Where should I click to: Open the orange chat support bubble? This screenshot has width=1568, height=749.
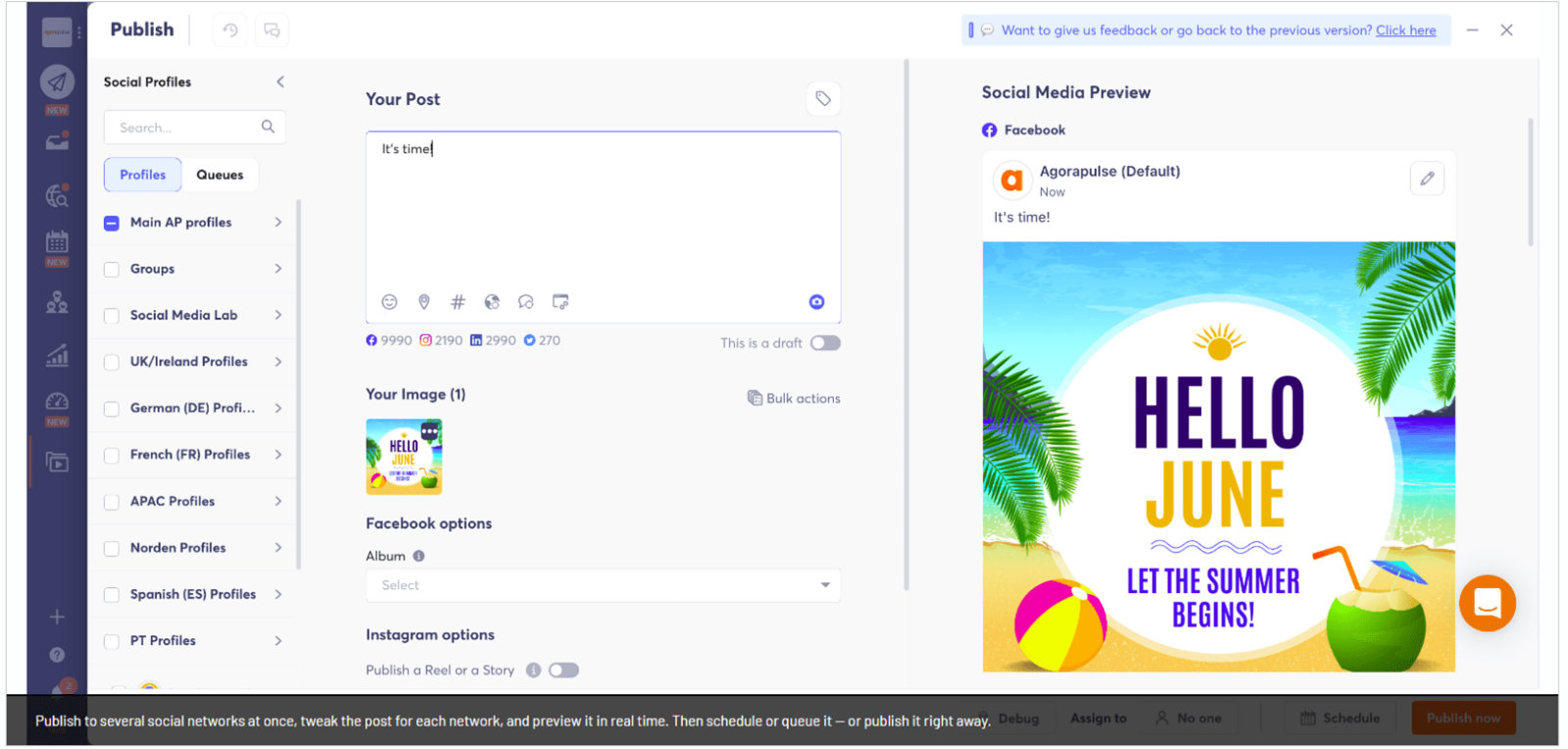pos(1487,603)
